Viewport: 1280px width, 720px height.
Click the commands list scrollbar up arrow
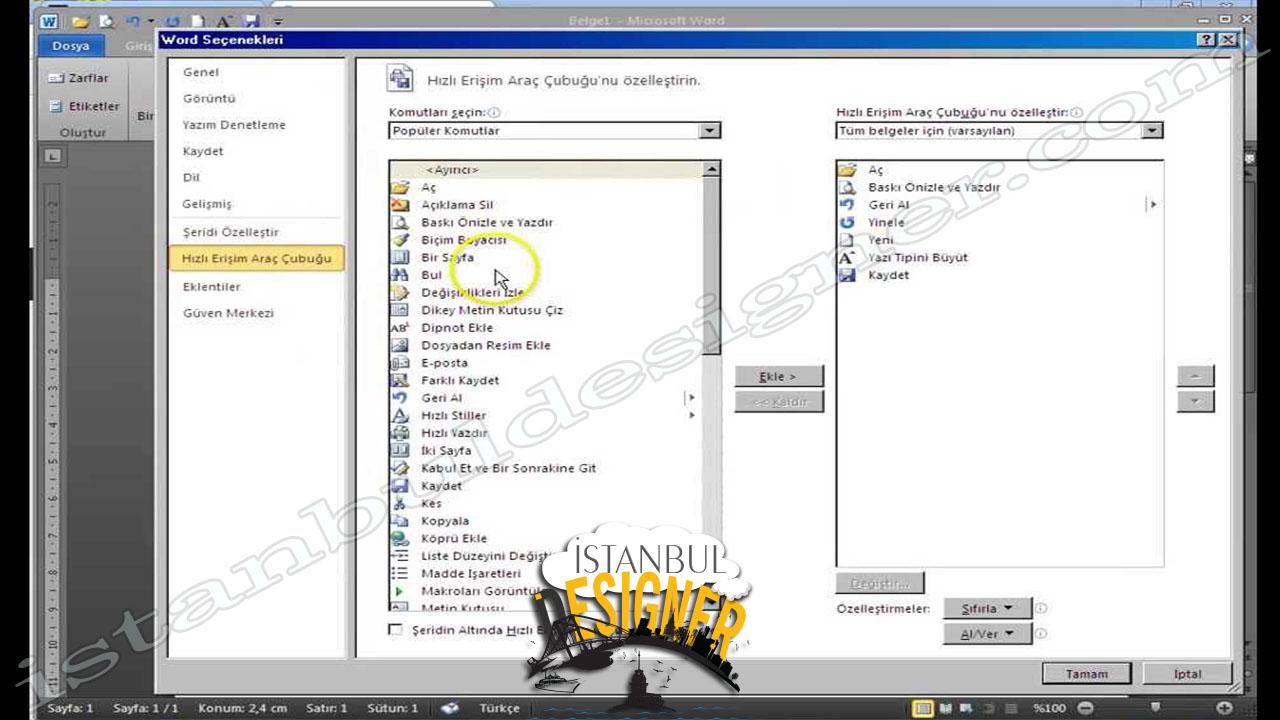[711, 170]
